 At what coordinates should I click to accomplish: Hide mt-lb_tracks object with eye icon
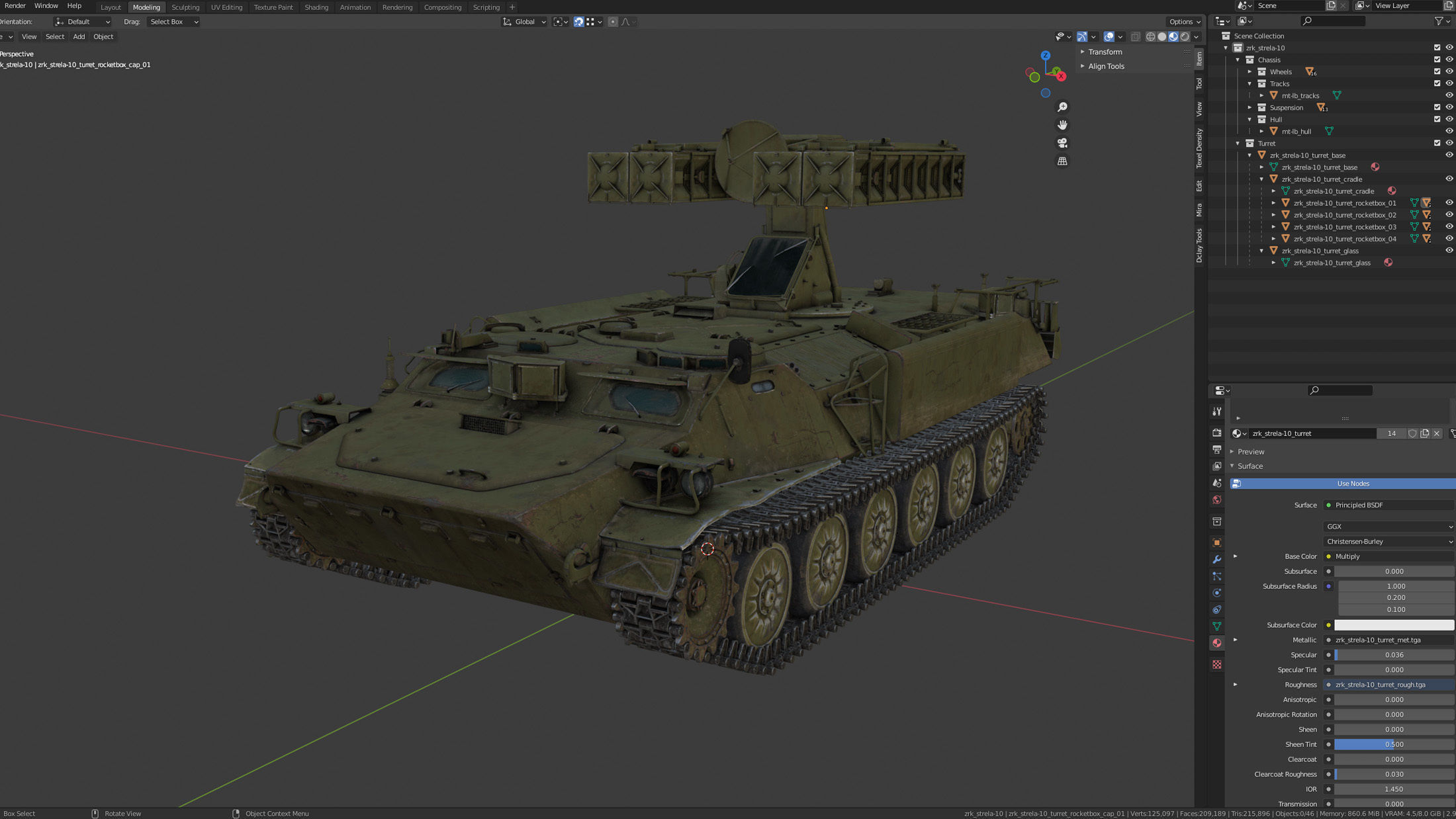coord(1449,95)
